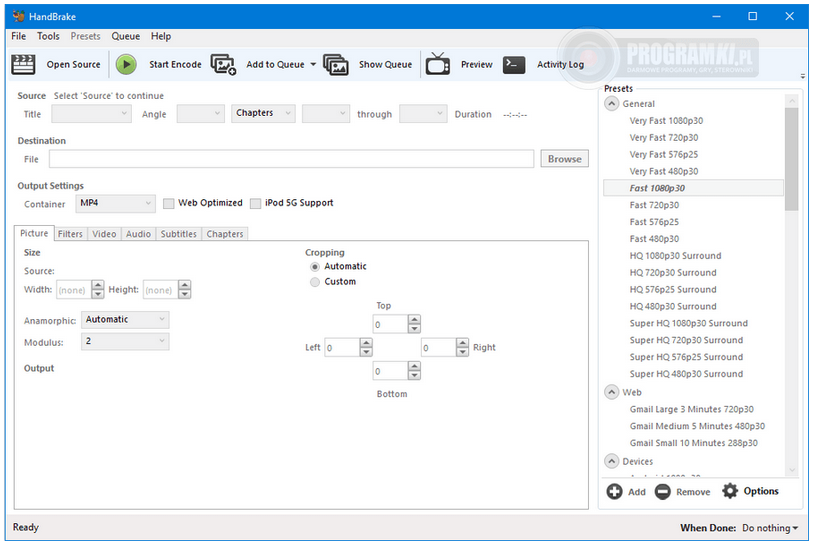Click the green Start Encode play icon

126,64
